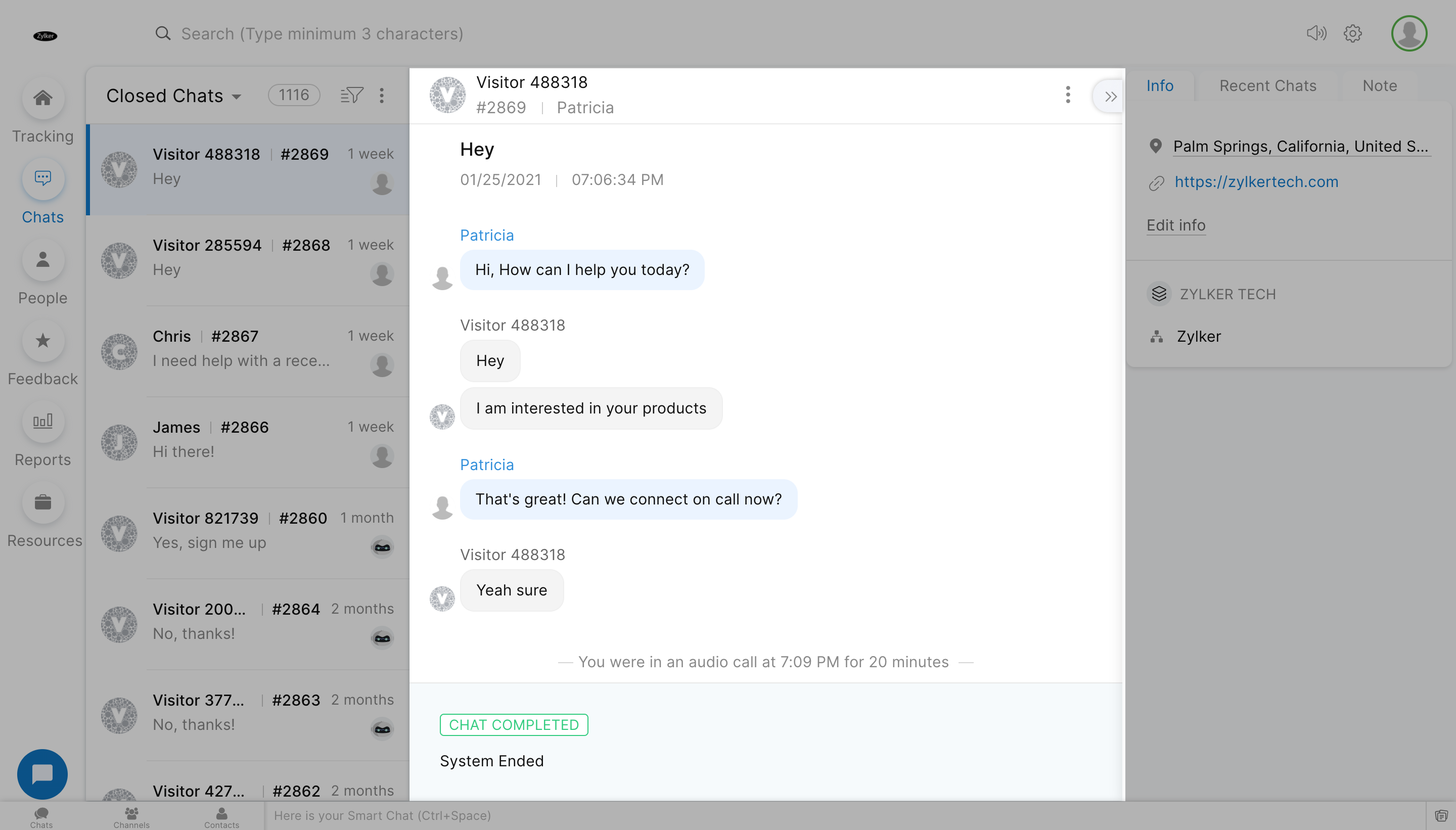This screenshot has height=830, width=1456.
Task: Open the zylkertech.com link
Action: 1256,182
